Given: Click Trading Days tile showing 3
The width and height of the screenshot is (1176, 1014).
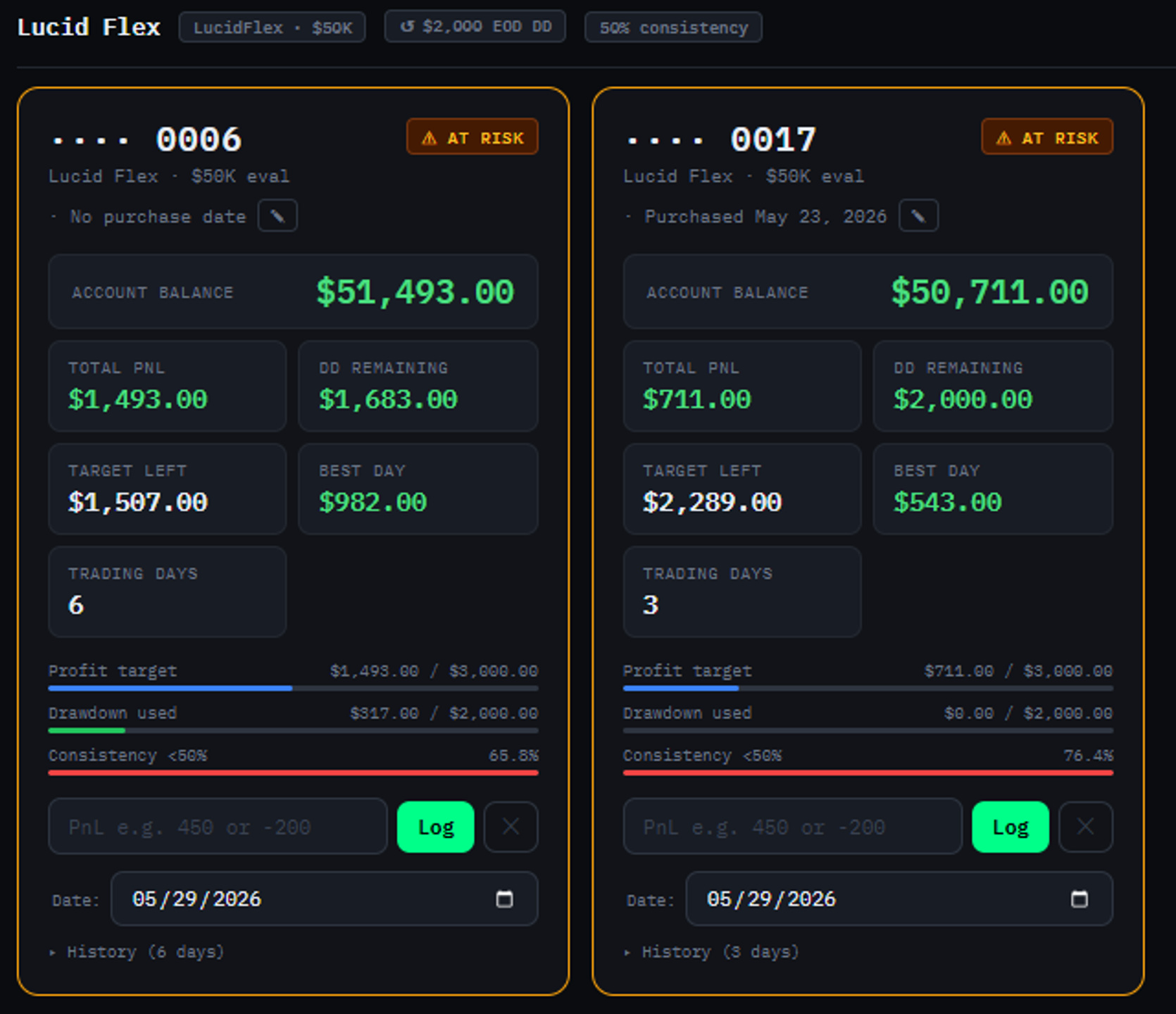Looking at the screenshot, I should [x=742, y=591].
